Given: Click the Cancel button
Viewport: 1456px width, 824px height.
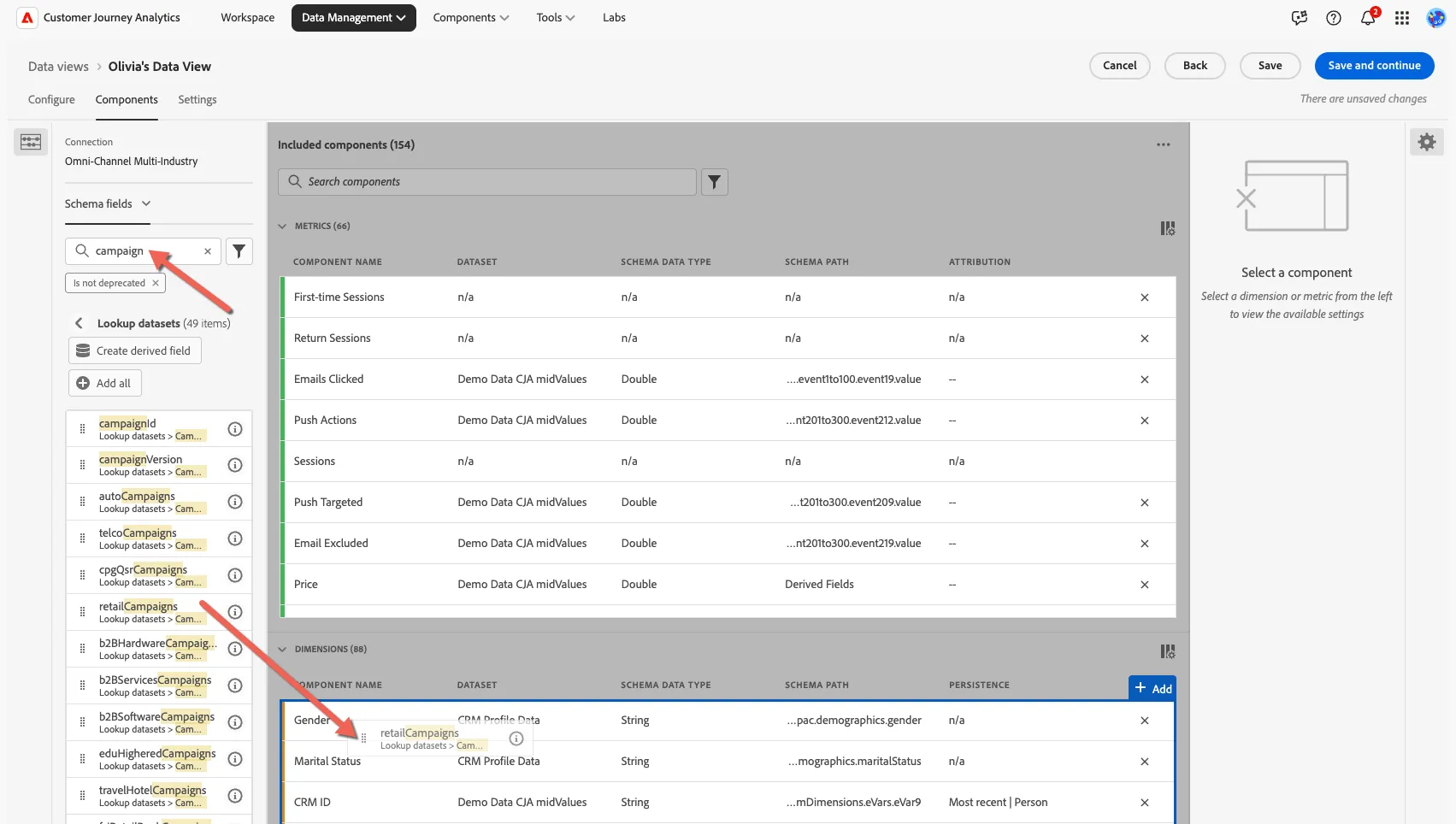Looking at the screenshot, I should [x=1119, y=66].
